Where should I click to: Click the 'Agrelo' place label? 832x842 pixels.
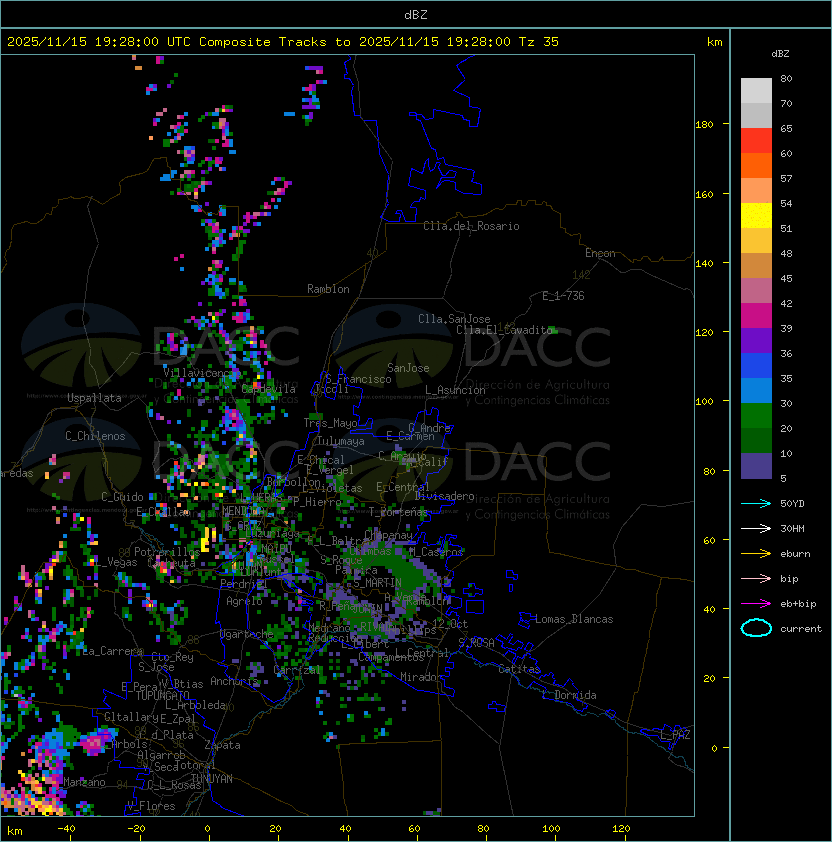pyautogui.click(x=244, y=601)
